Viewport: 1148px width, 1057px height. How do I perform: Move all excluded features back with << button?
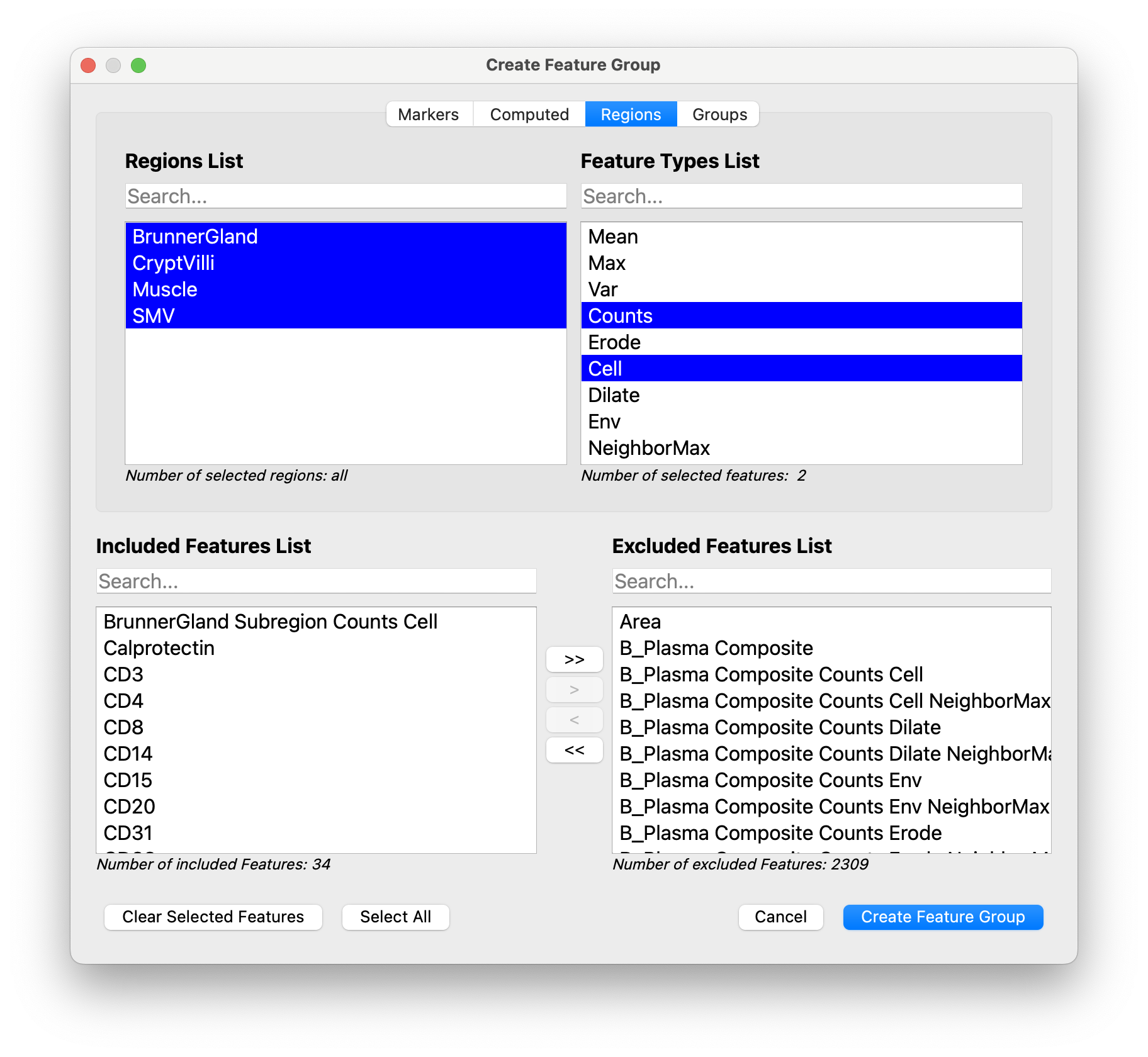pos(574,750)
